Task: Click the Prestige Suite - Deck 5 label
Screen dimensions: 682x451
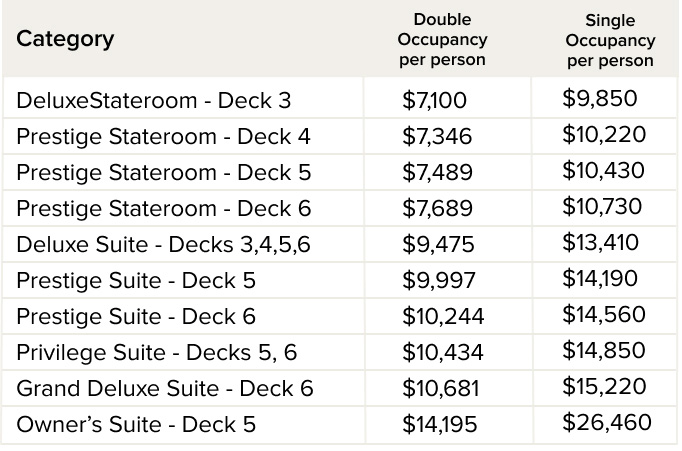Action: [x=136, y=280]
